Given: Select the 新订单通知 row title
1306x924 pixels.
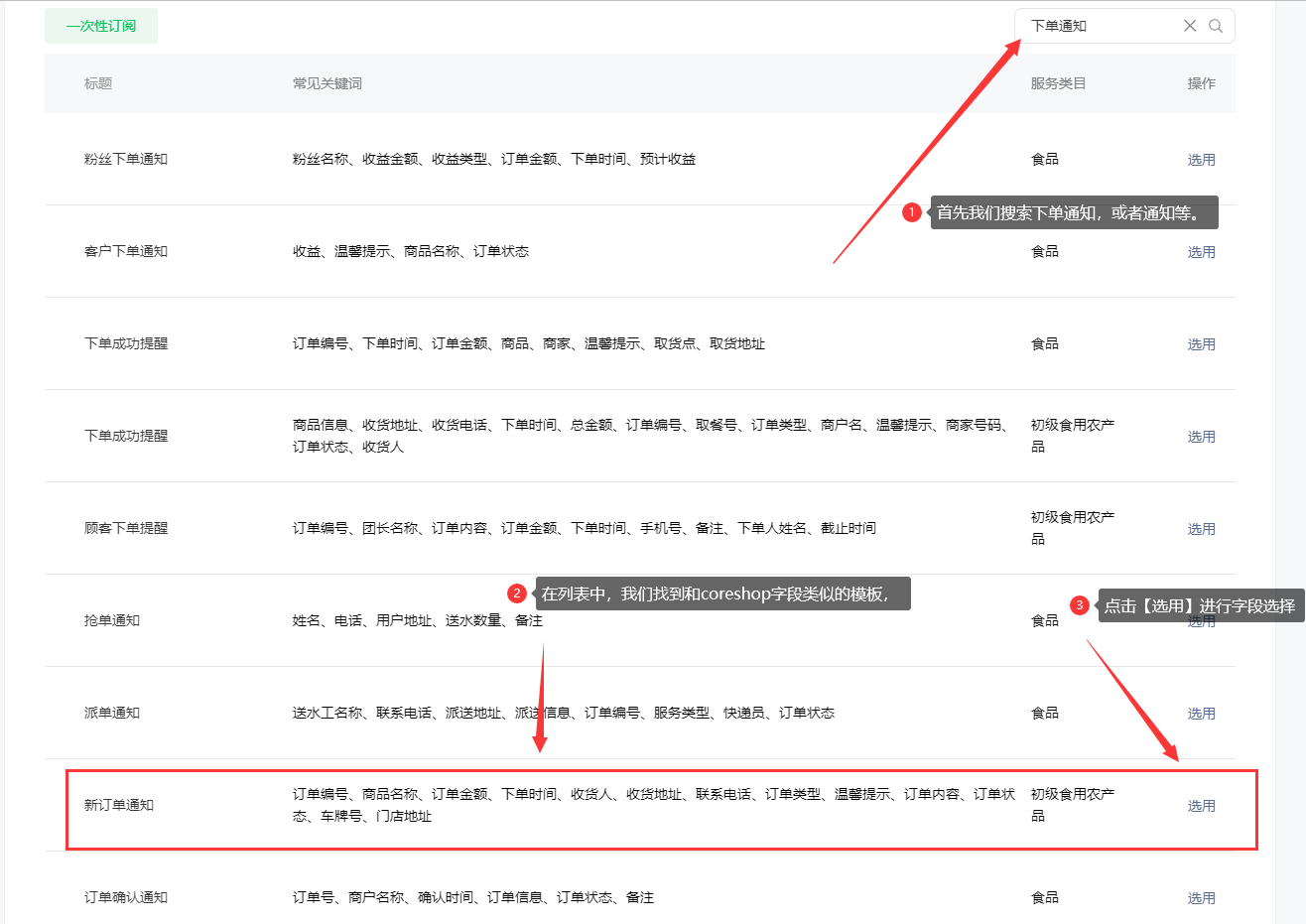Looking at the screenshot, I should [x=119, y=805].
